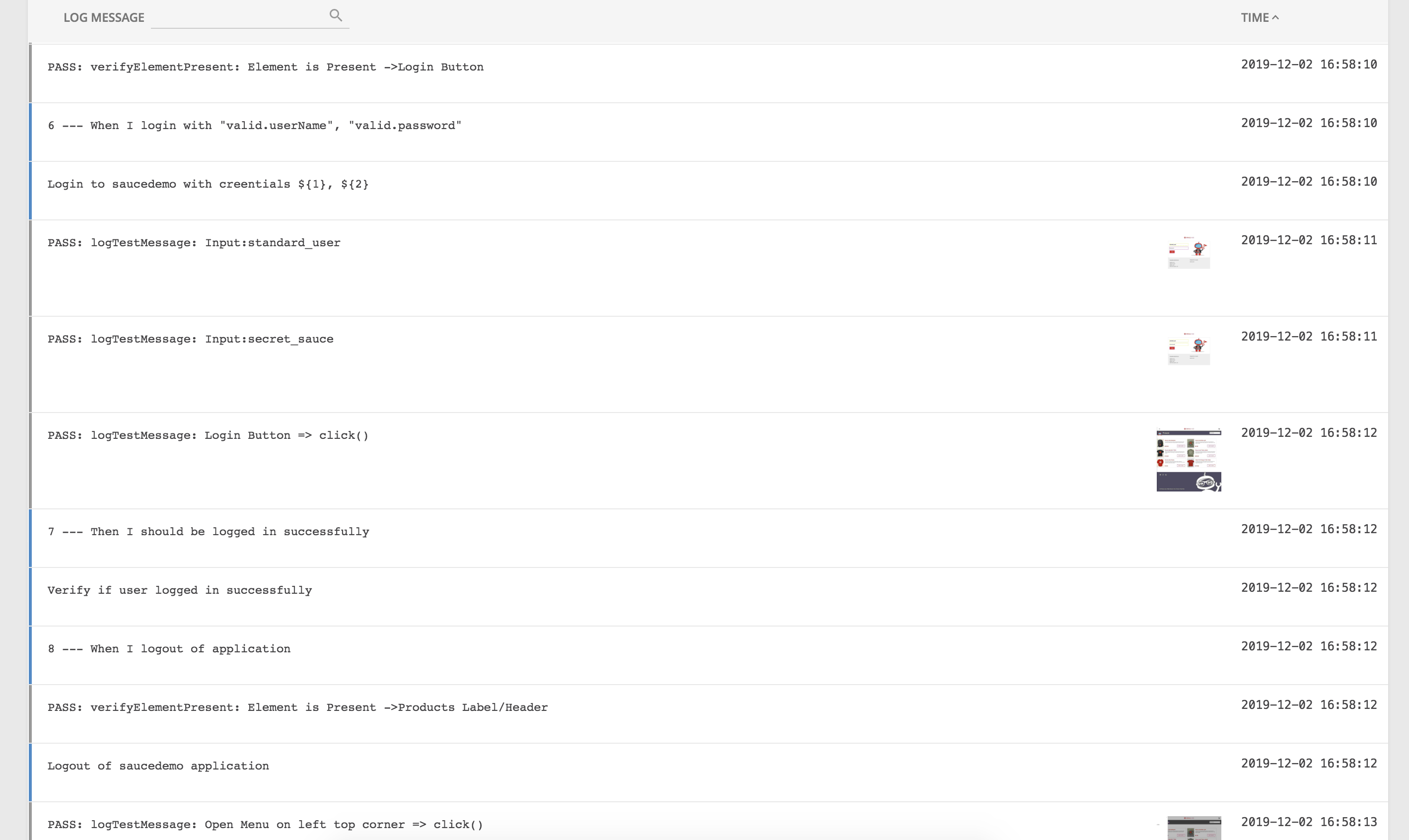The height and width of the screenshot is (840, 1409).
Task: Select the verifyElementPresent Login Button log entry
Action: pyautogui.click(x=266, y=67)
